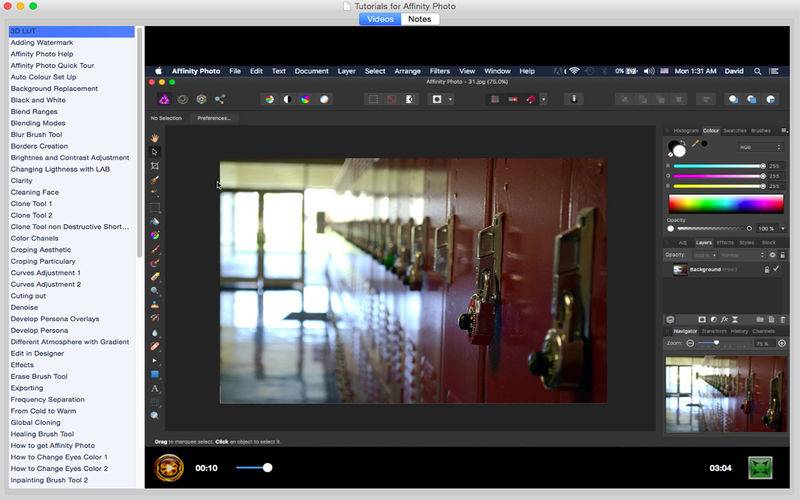Click the zoom in plus button

pyautogui.click(x=782, y=343)
